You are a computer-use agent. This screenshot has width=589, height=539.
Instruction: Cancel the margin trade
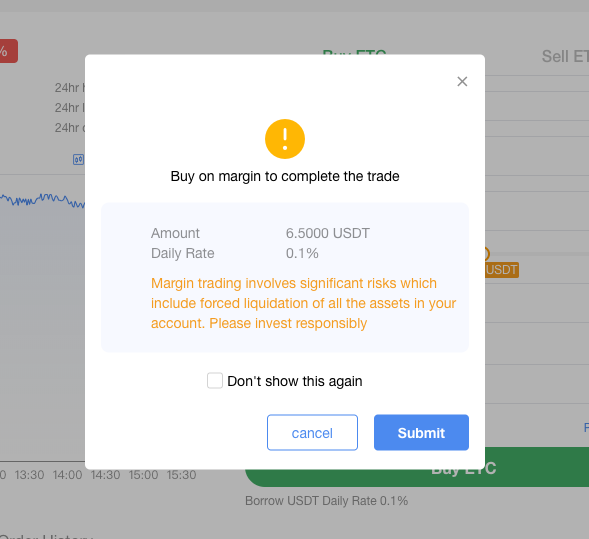pyautogui.click(x=312, y=432)
